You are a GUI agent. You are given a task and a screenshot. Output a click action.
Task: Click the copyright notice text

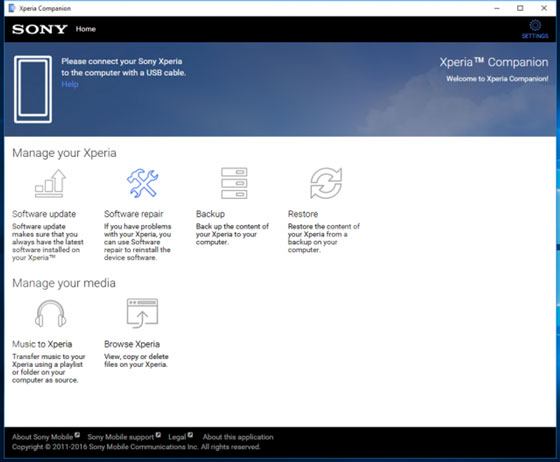tap(136, 447)
